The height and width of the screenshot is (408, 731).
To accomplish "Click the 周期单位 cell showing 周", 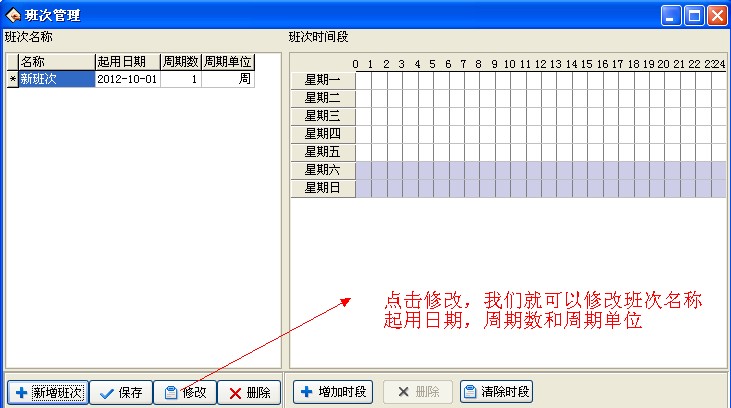I will click(228, 79).
